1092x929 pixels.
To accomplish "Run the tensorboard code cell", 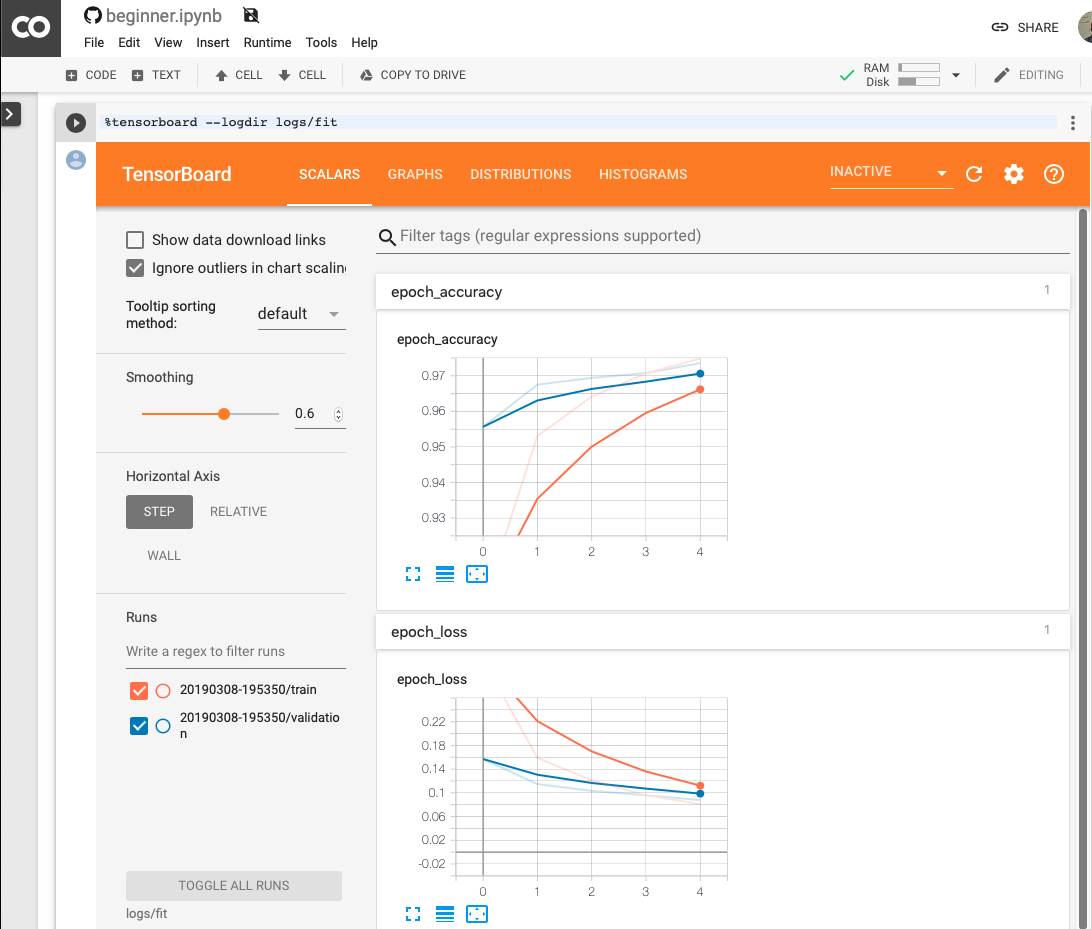I will click(76, 123).
